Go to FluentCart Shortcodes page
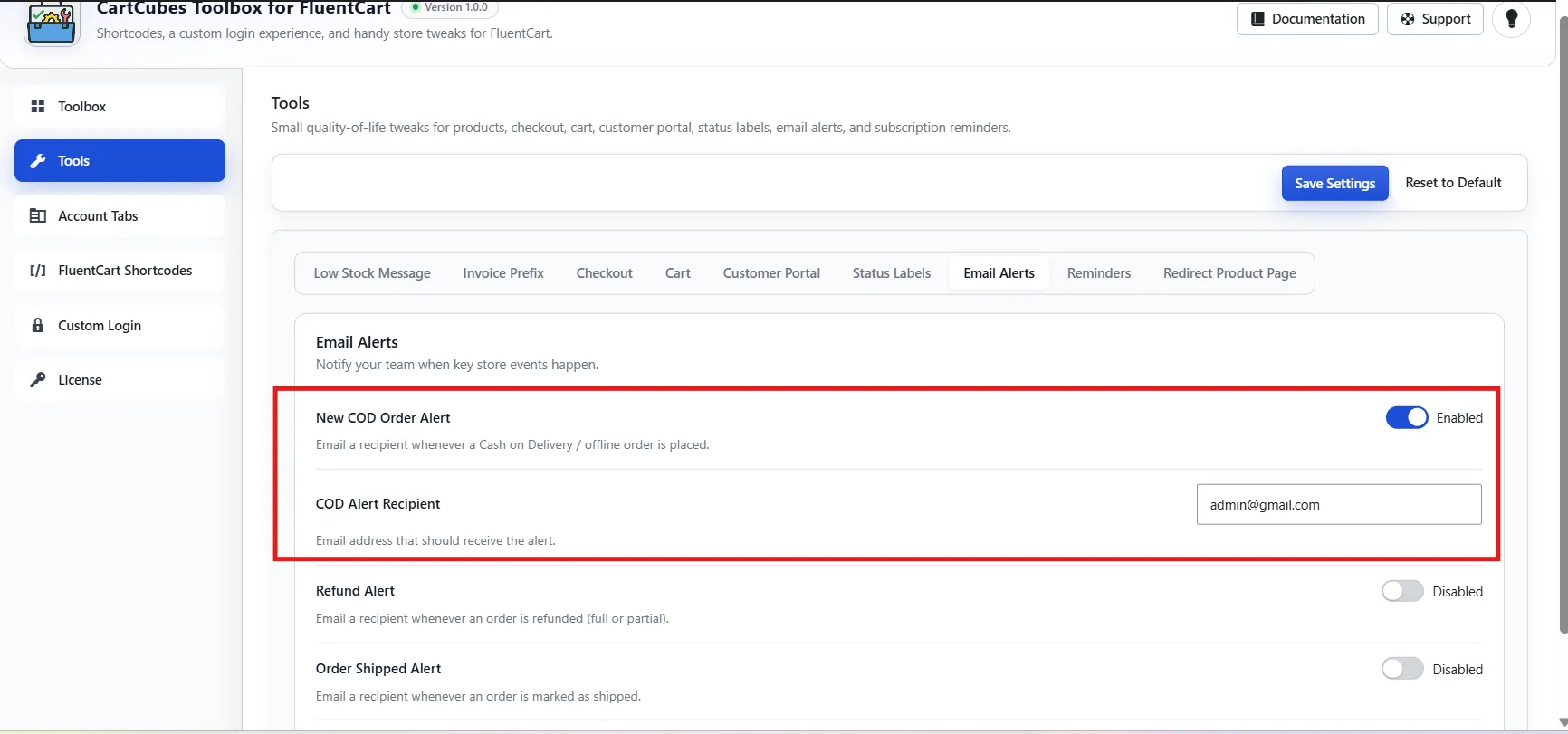The image size is (1568, 734). (x=120, y=271)
